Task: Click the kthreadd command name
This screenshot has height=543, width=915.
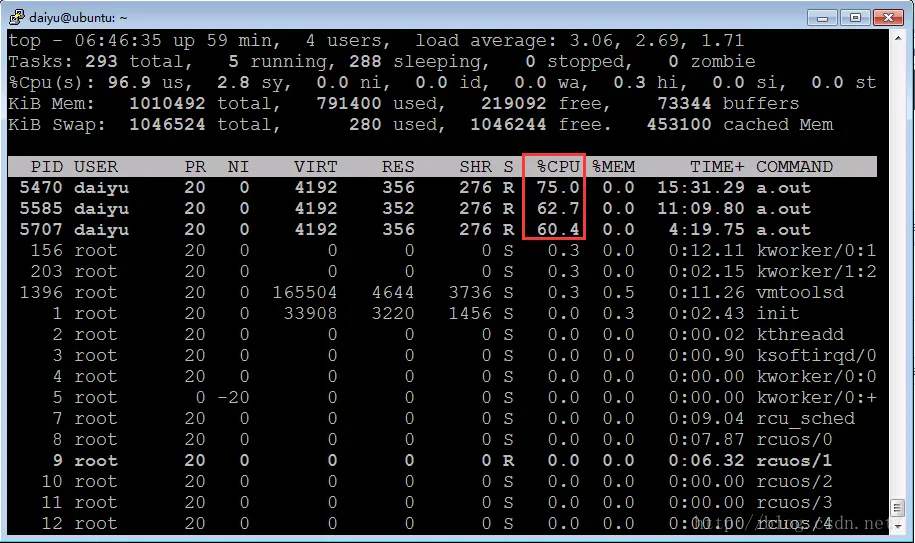Action: (800, 335)
